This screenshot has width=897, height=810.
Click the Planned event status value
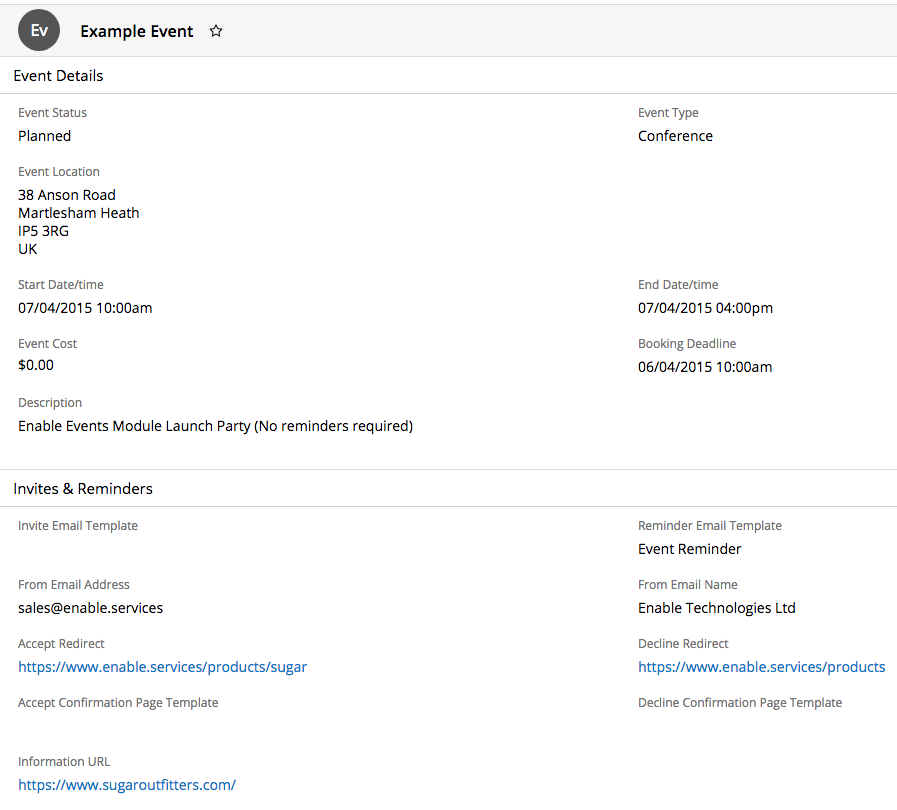pos(45,136)
